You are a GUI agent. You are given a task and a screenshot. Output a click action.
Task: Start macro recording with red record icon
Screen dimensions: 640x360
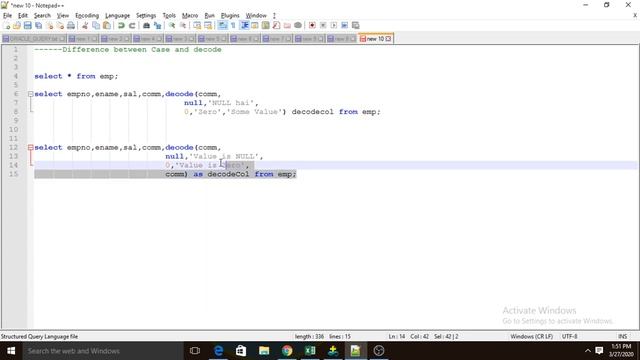click(312, 25)
